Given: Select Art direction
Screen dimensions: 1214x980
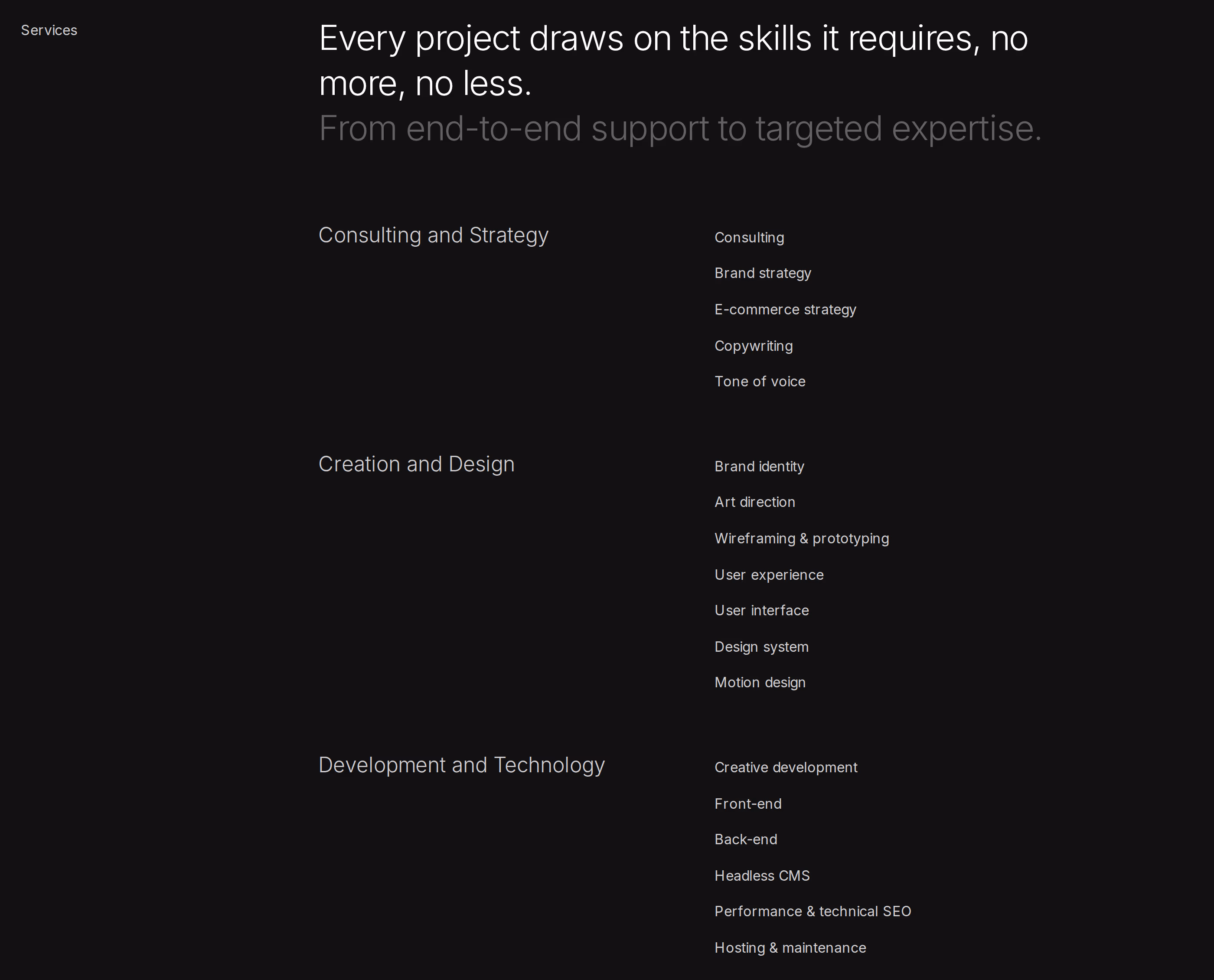Looking at the screenshot, I should pos(754,503).
